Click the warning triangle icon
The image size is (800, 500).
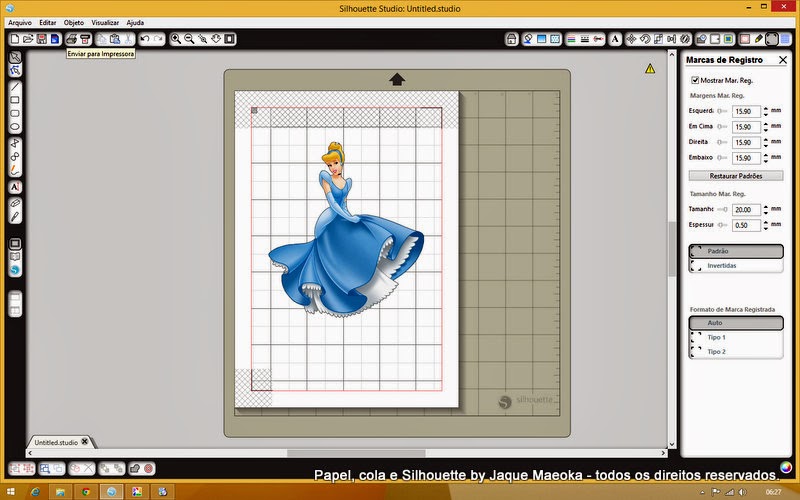(x=649, y=68)
